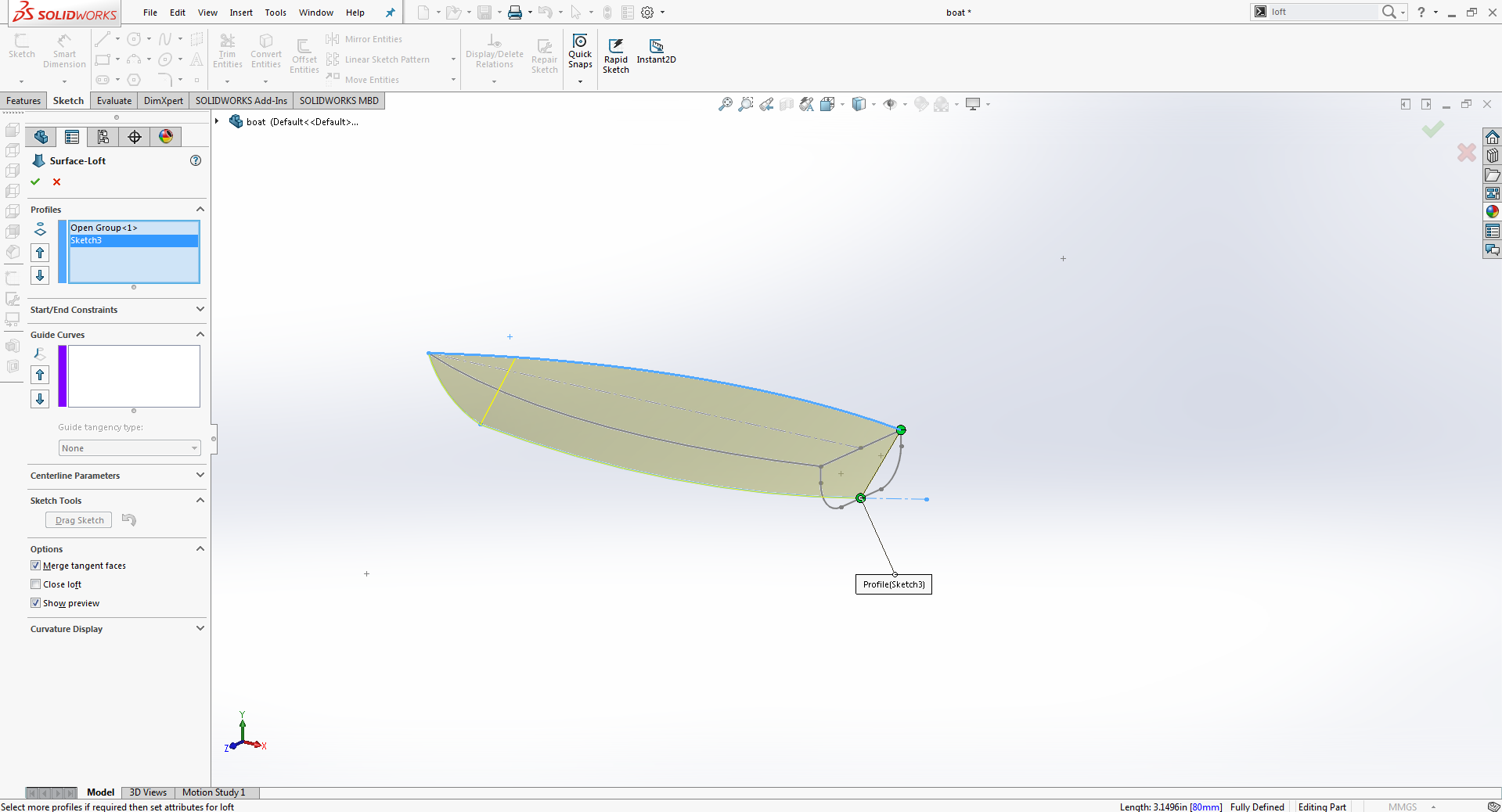
Task: Collapse the Sketch Tools section
Action: tap(200, 501)
